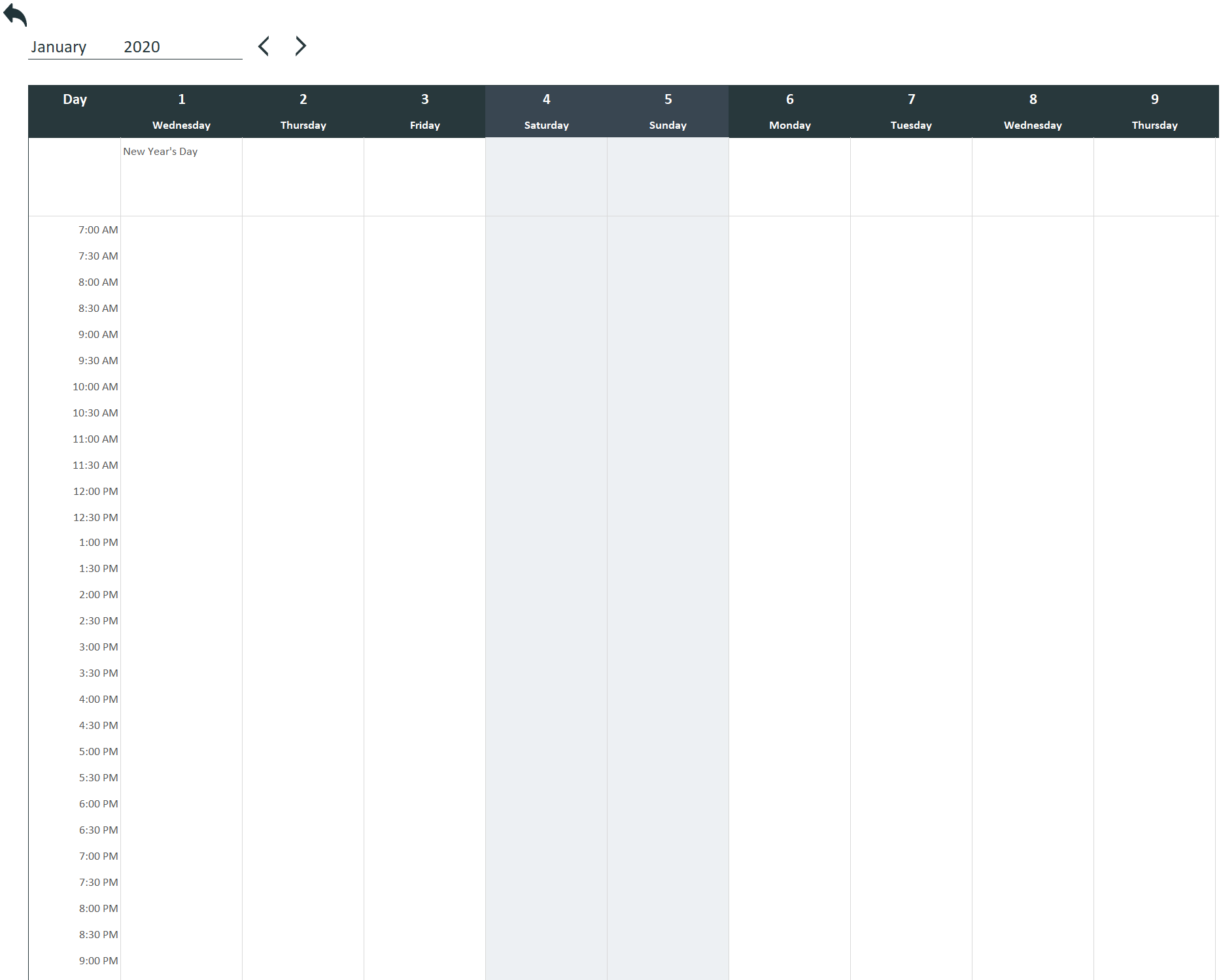Select Thursday 2 column header
This screenshot has height=980, width=1221.
(303, 111)
